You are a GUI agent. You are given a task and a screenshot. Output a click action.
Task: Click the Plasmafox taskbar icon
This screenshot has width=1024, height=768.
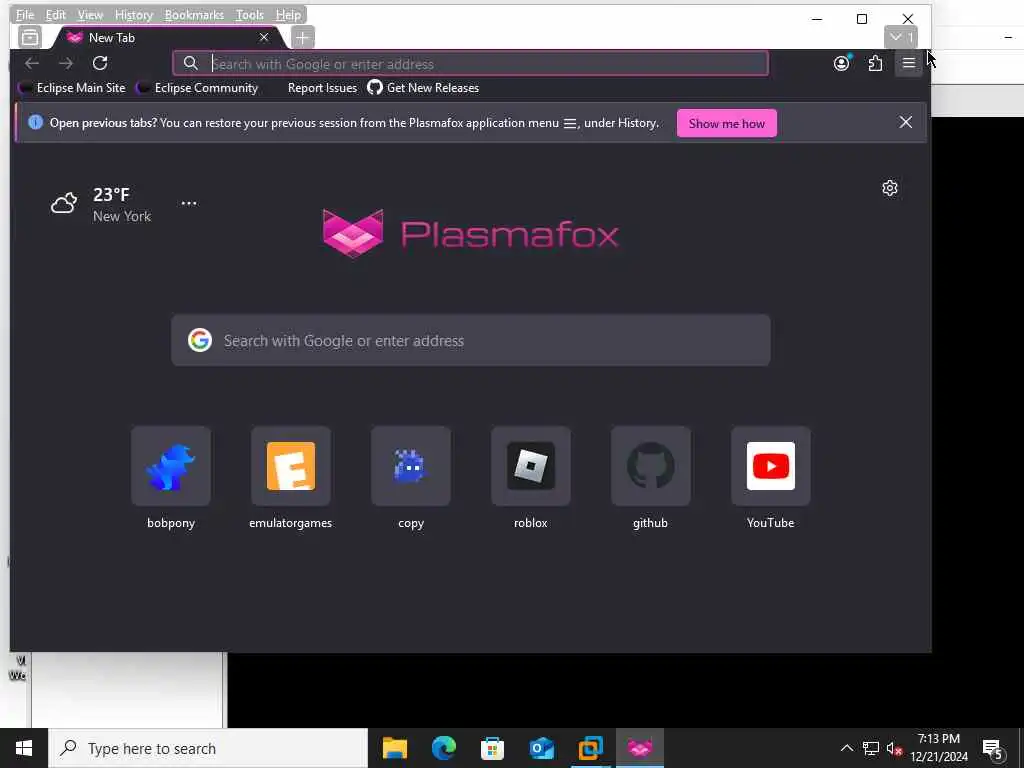coord(639,748)
